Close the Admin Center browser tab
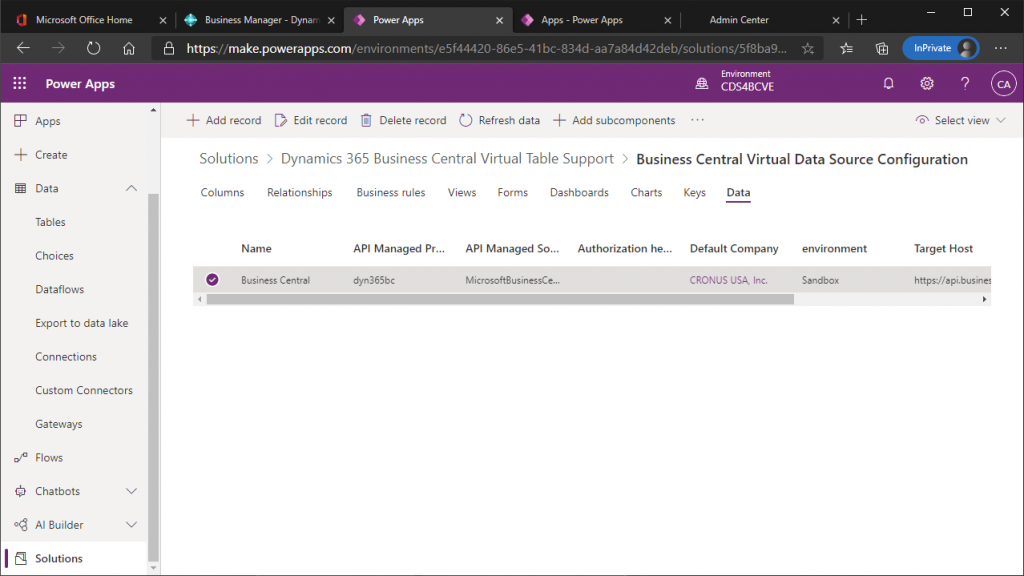 tap(835, 20)
